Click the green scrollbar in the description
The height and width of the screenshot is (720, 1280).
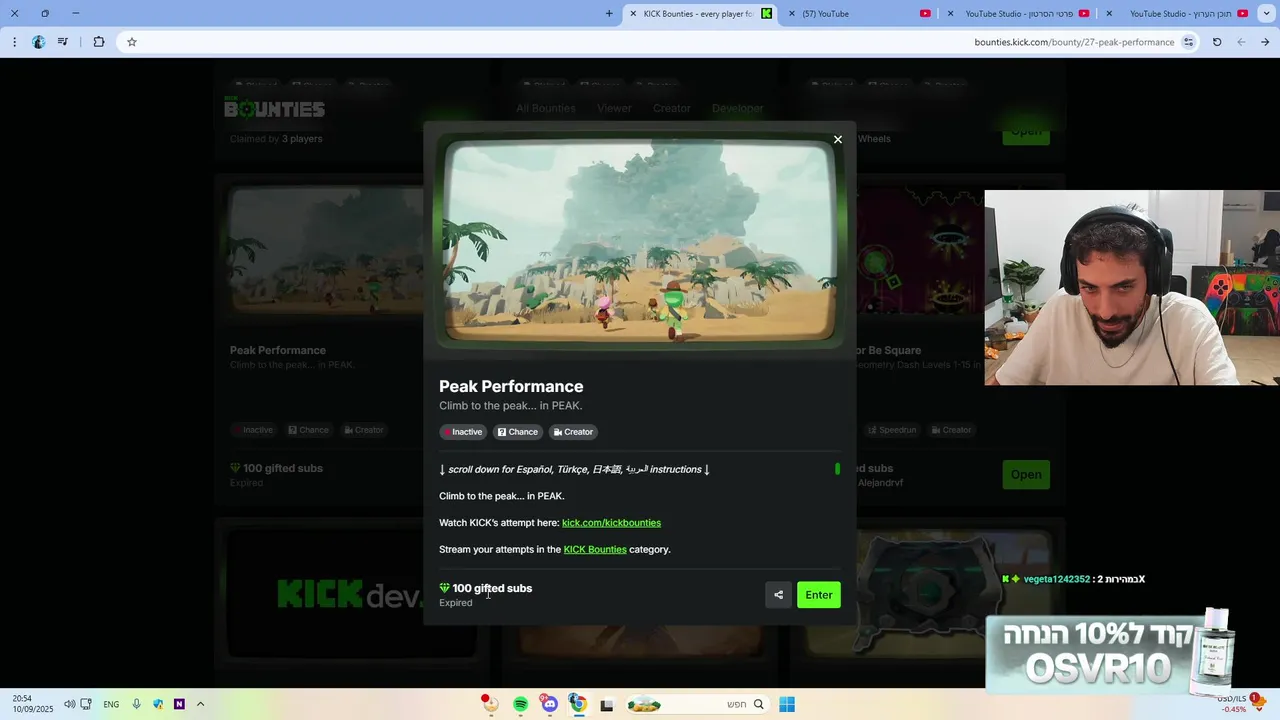837,469
